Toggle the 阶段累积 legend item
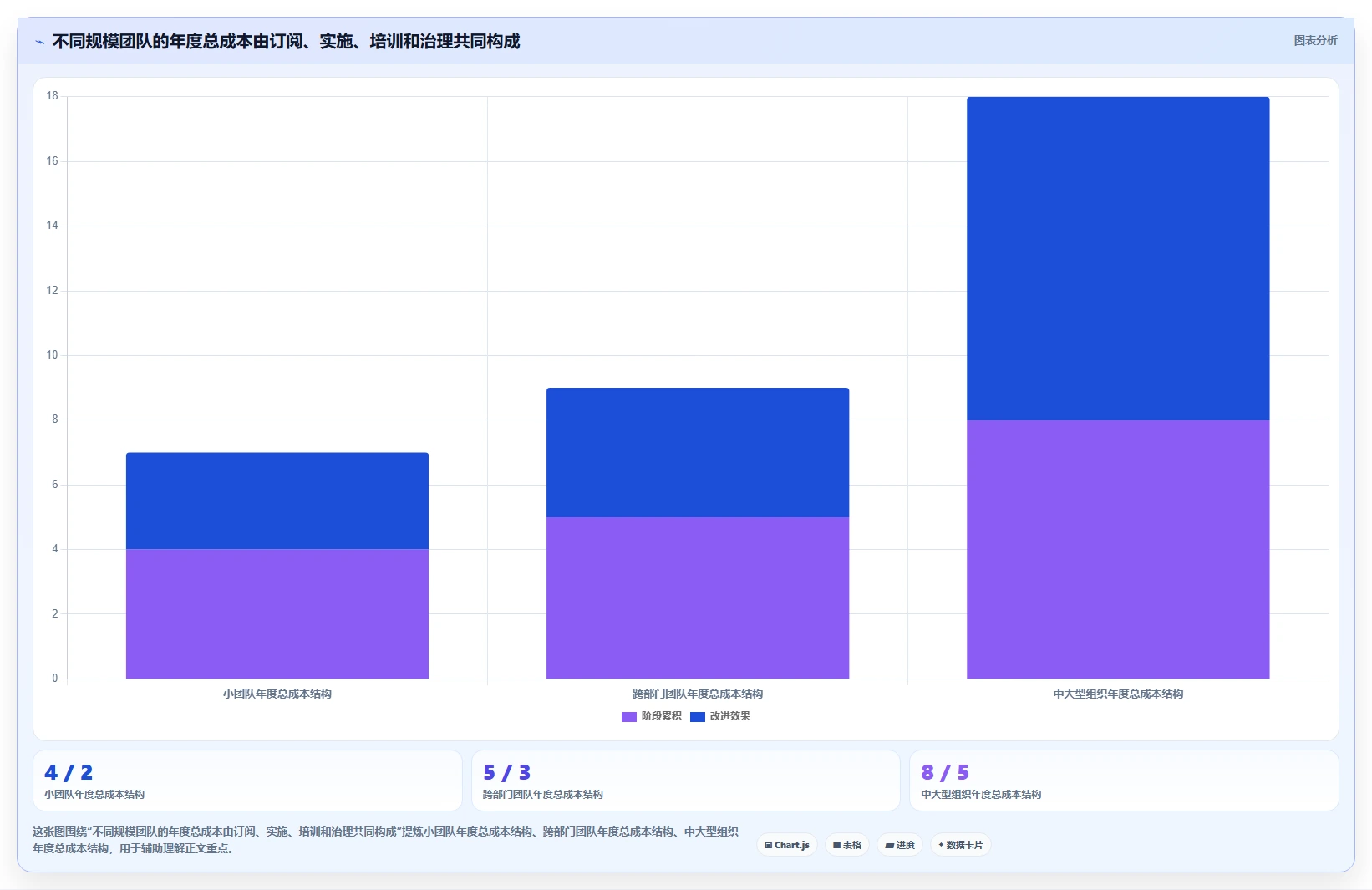The image size is (1372, 890). tap(652, 716)
